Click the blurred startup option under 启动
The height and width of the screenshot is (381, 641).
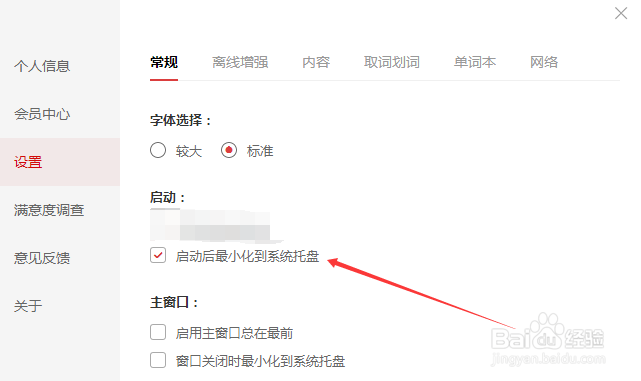[211, 225]
